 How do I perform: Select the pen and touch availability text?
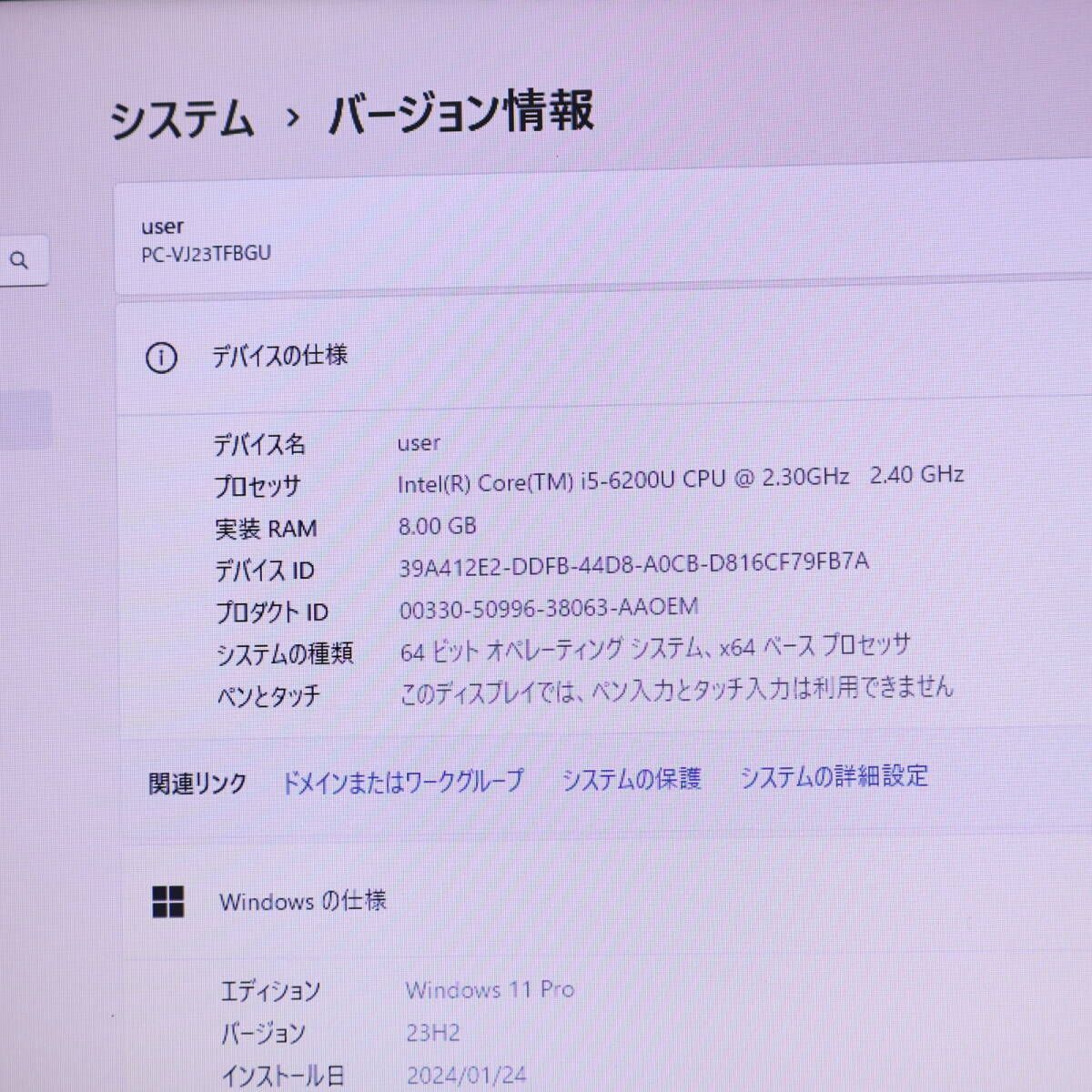tap(676, 690)
